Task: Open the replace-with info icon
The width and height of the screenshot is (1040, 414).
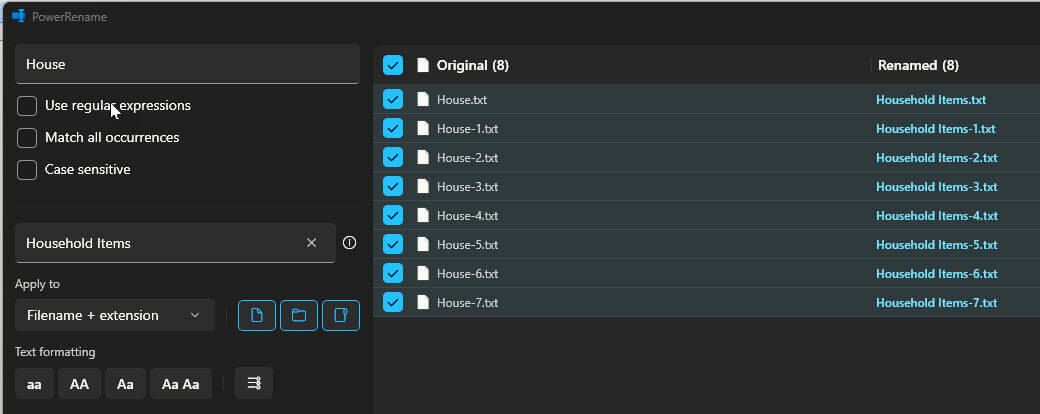Action: [350, 243]
